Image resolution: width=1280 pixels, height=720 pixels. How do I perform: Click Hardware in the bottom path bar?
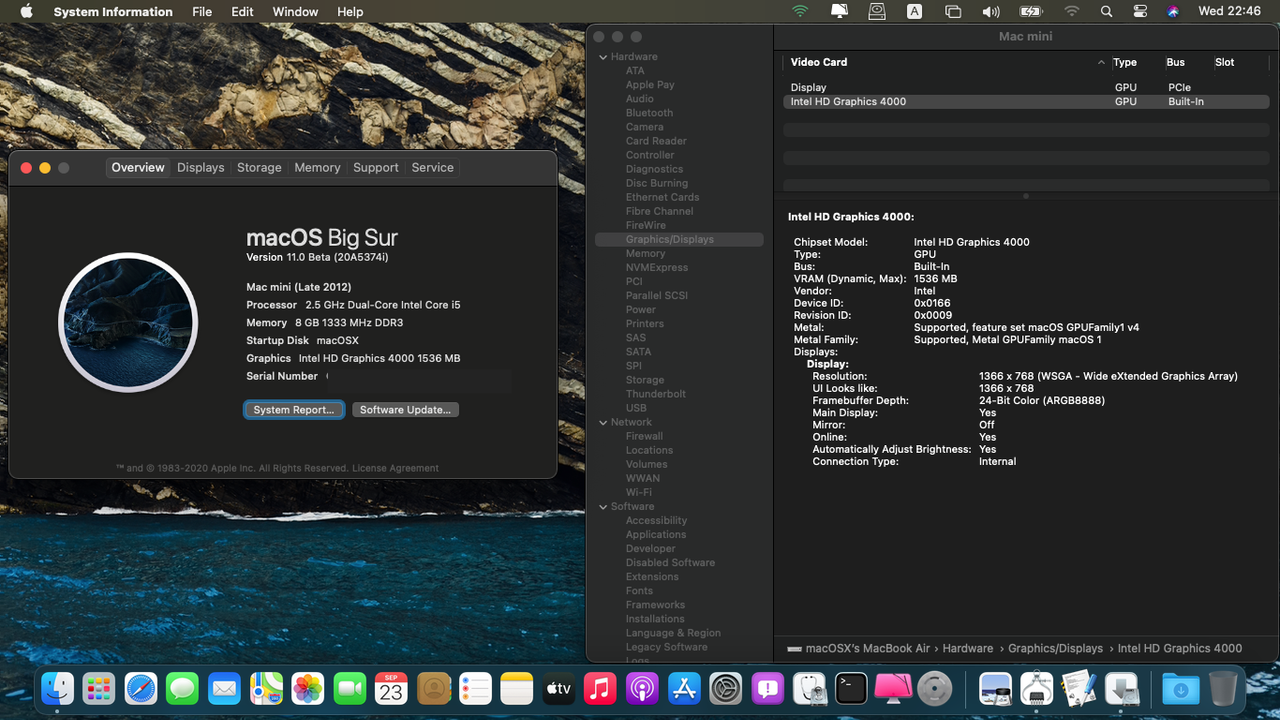[968, 648]
